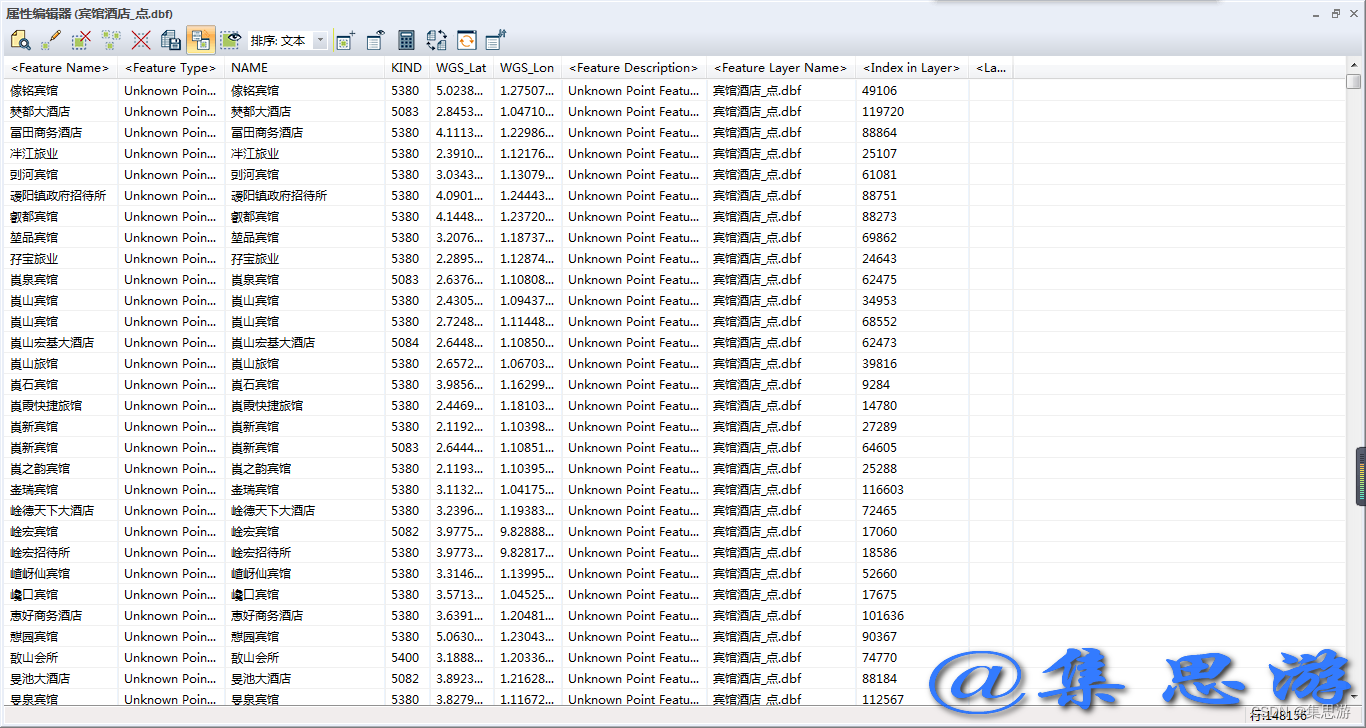Click the cell with index 68552
Viewport: 1366px width, 728px height.
(x=912, y=321)
